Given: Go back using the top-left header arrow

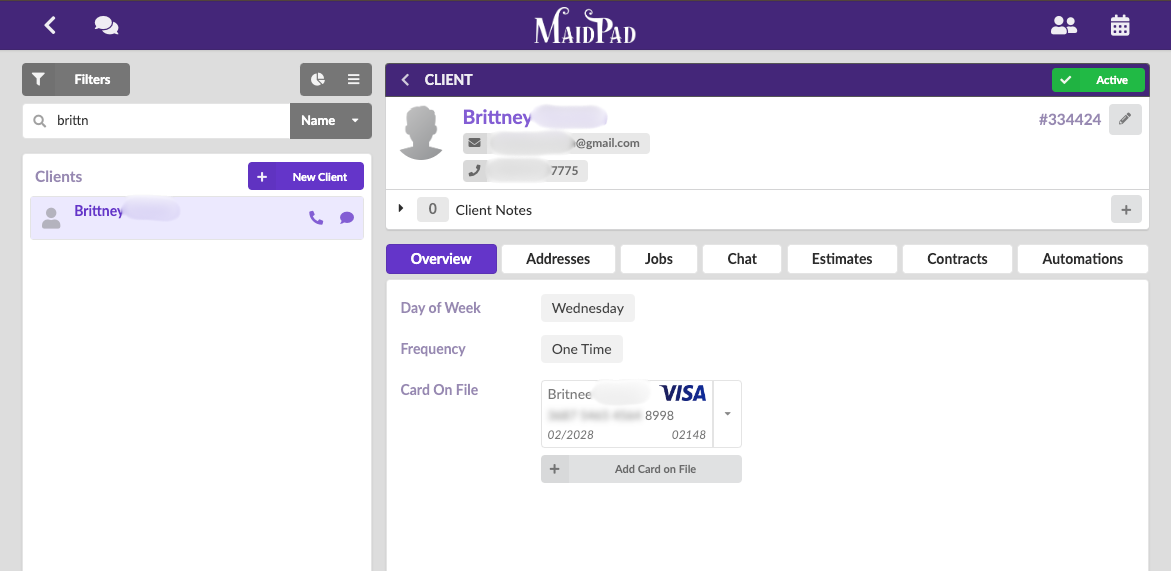Looking at the screenshot, I should point(50,25).
